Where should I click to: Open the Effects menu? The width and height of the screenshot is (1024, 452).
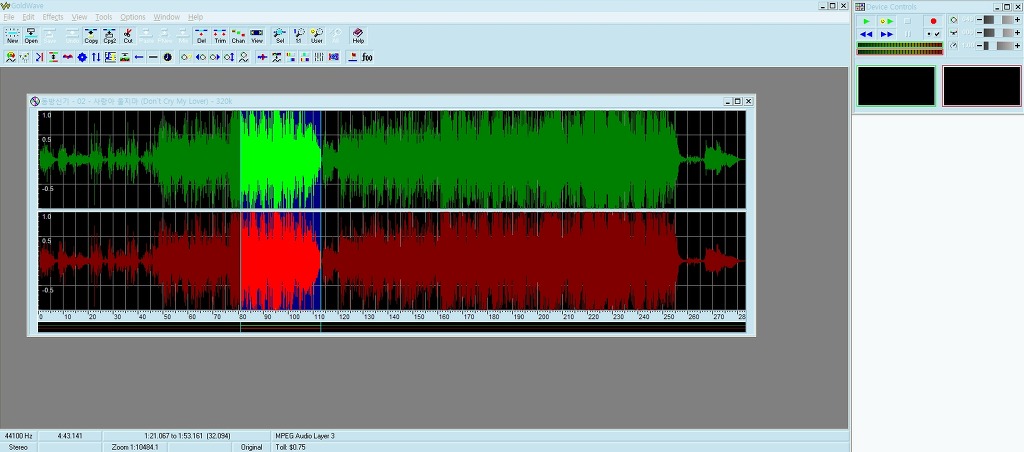tap(53, 17)
